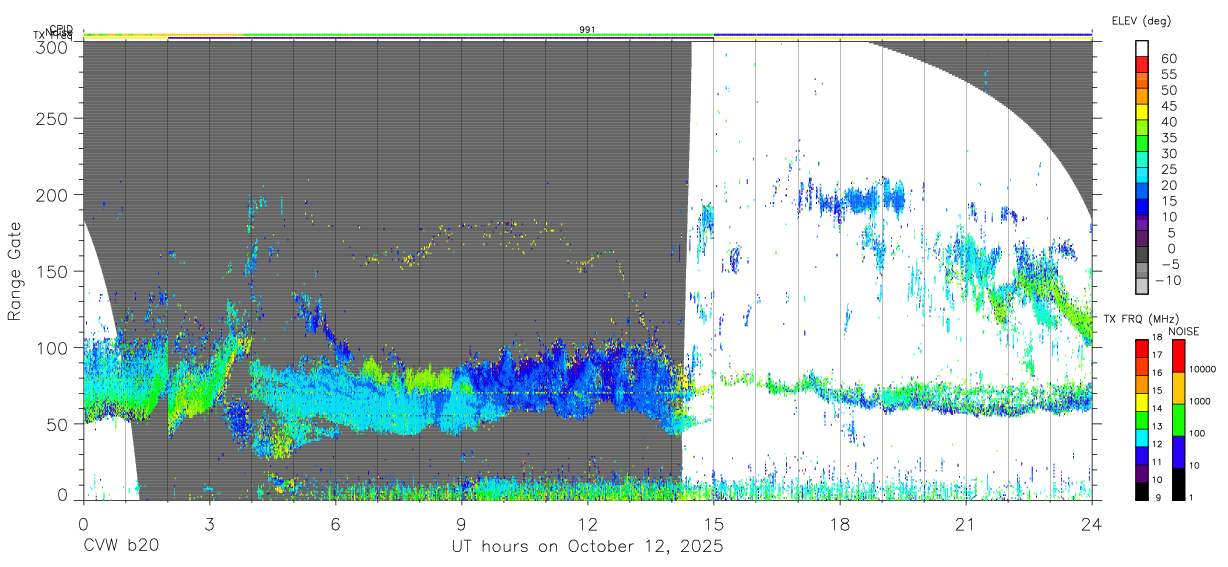
Task: Click the '10000' label on NOISE scale
Action: [1202, 369]
